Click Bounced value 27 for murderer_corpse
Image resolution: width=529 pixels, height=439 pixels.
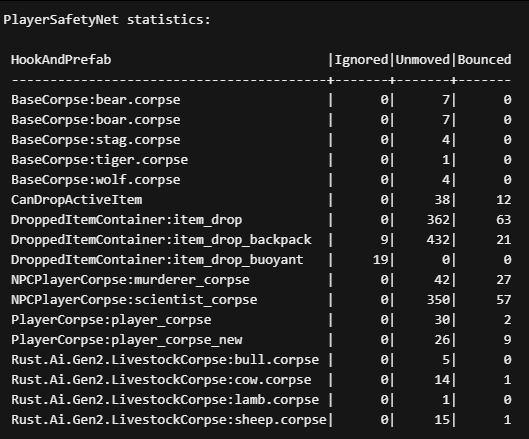point(504,280)
